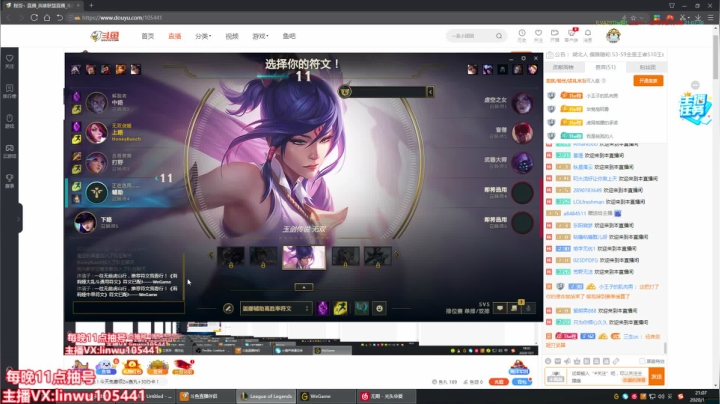Open the chat crown icon
Screen dimensions: 720x404
click(x=577, y=361)
